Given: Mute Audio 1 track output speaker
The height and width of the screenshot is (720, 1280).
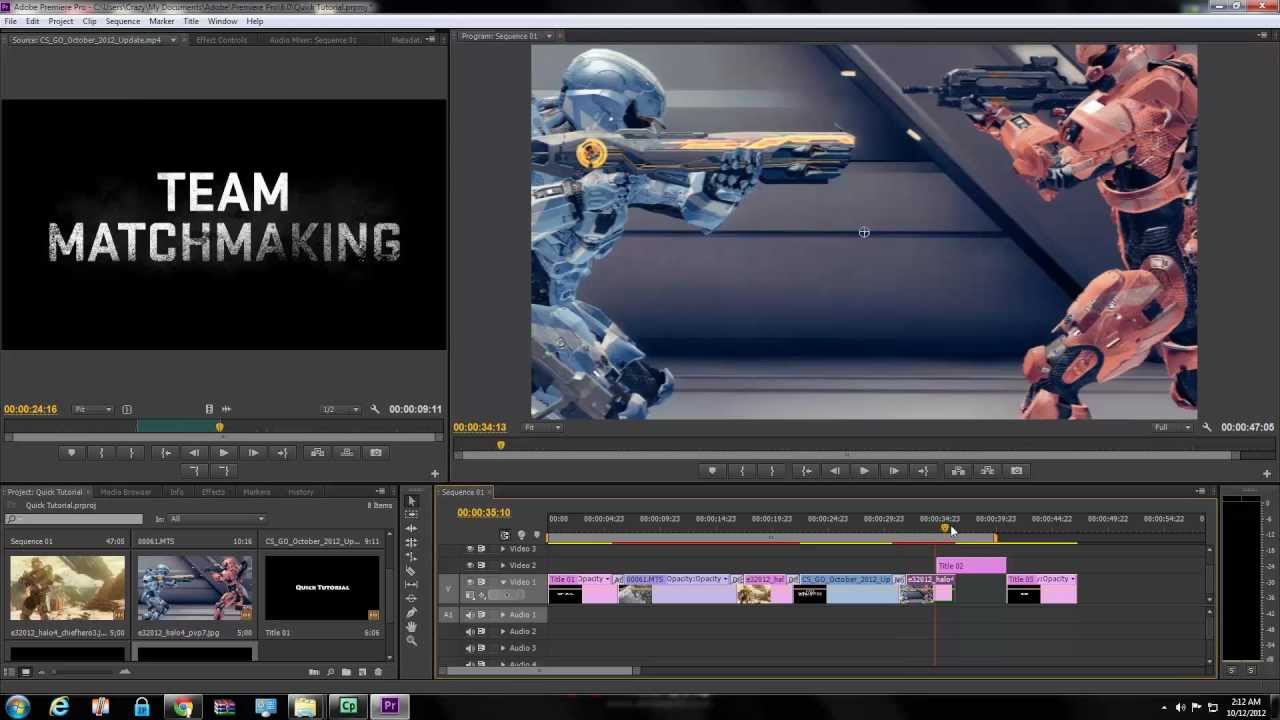Looking at the screenshot, I should [470, 615].
